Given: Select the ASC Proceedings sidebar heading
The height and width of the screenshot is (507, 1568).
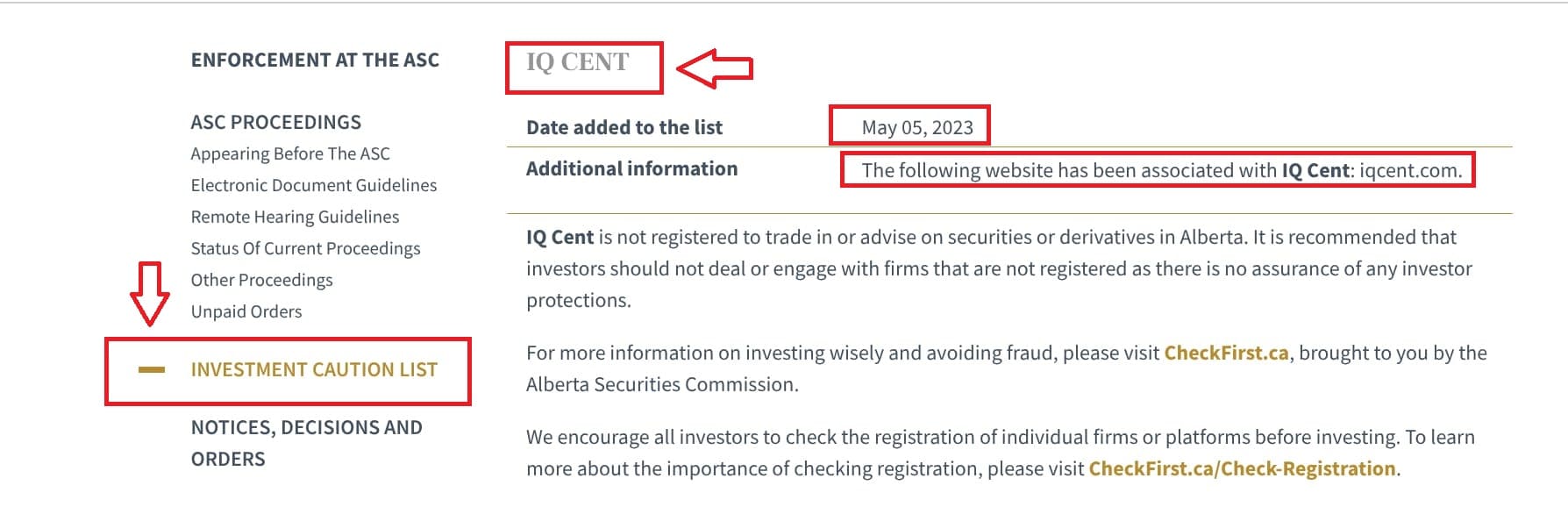Looking at the screenshot, I should tap(275, 122).
